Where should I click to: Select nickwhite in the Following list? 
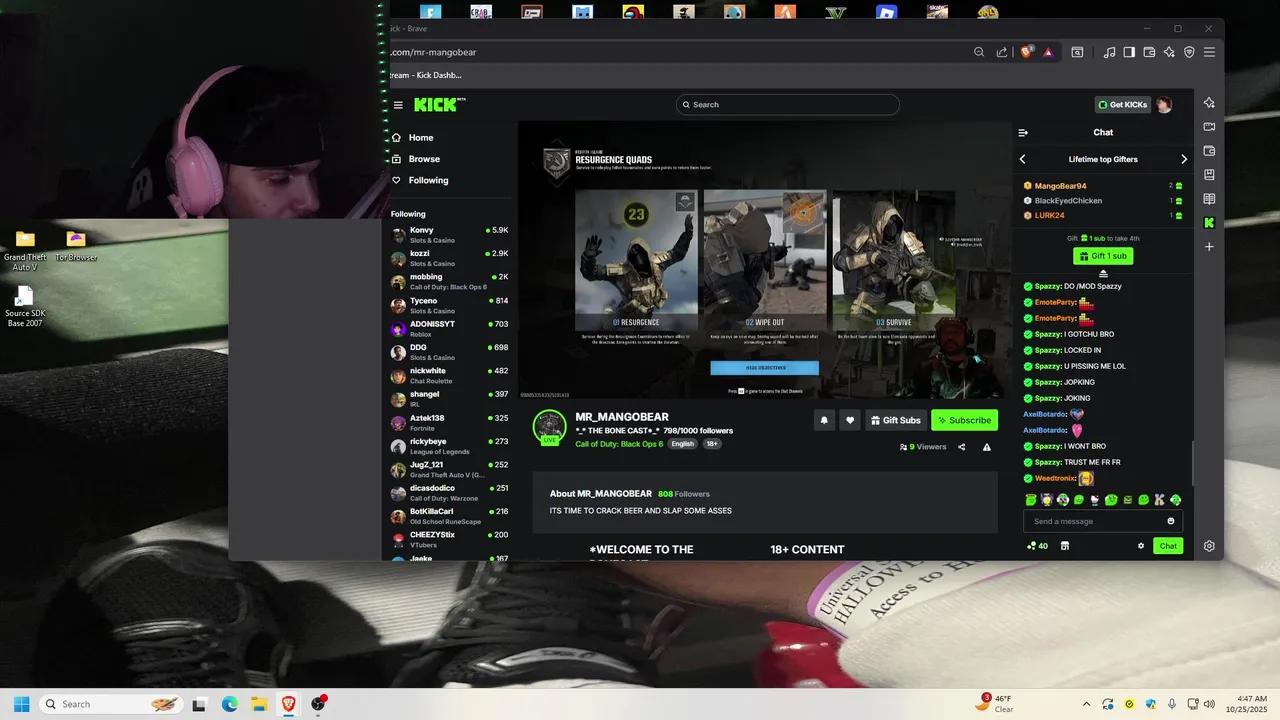pos(449,375)
